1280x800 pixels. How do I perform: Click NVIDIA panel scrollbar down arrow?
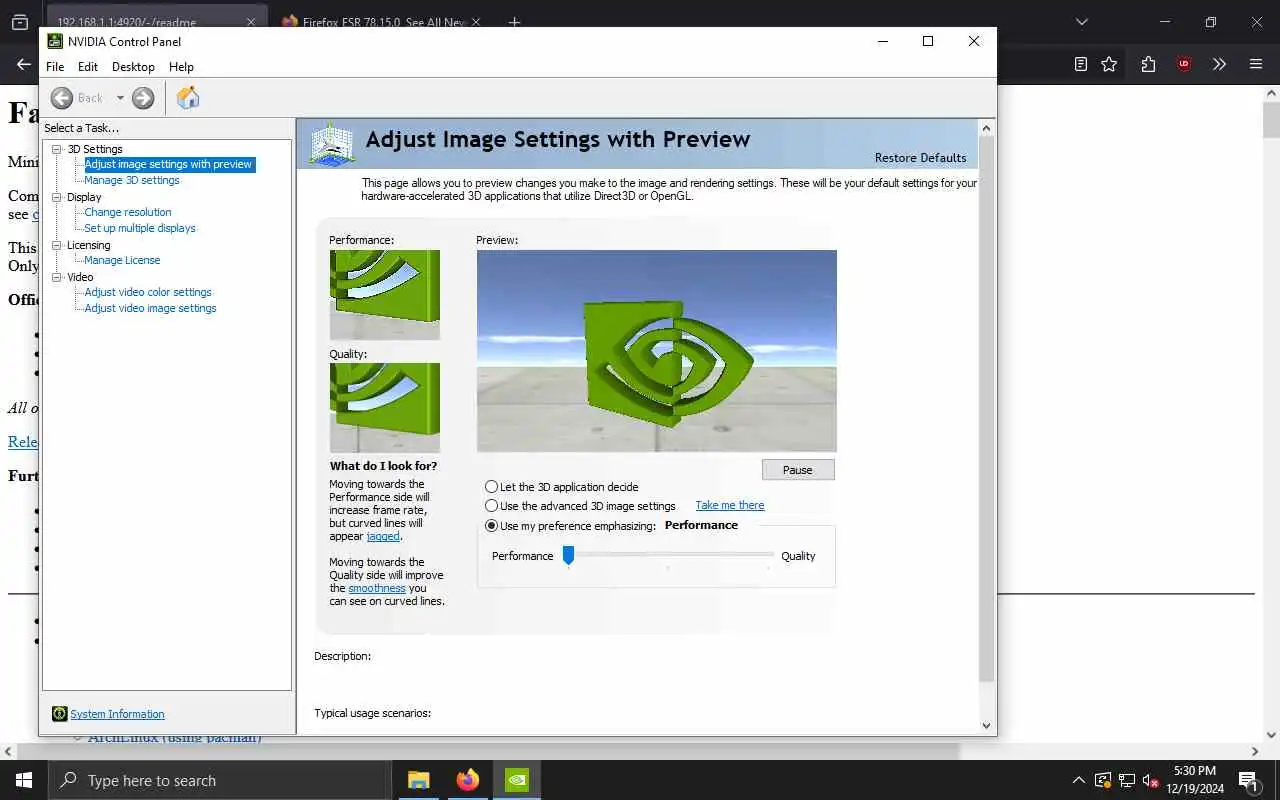pyautogui.click(x=986, y=726)
